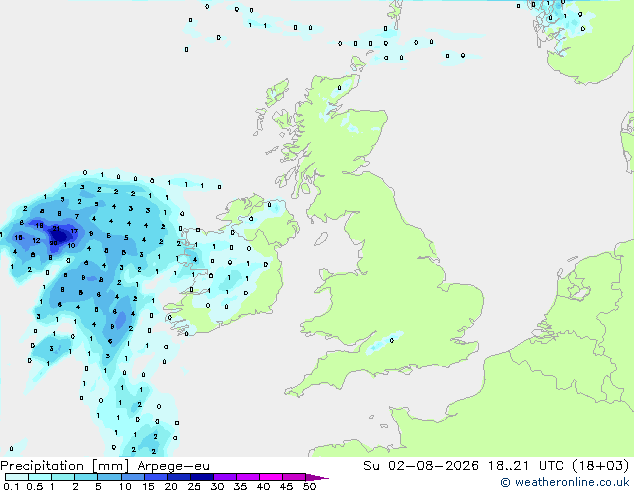
Task: Click the peak '21' value on the map
Action: click(x=56, y=229)
